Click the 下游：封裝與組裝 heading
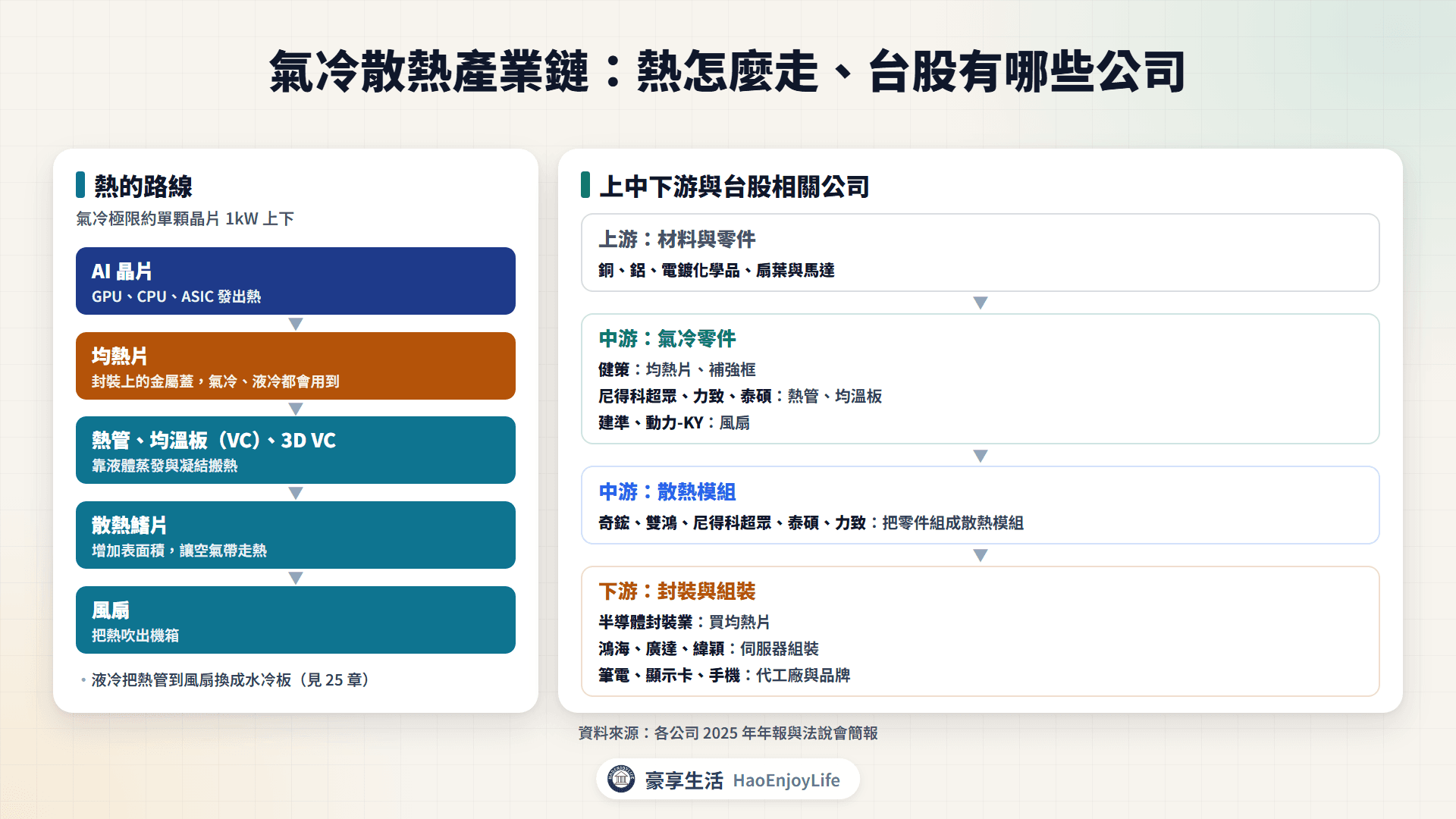Viewport: 1456px width, 819px height. (677, 591)
